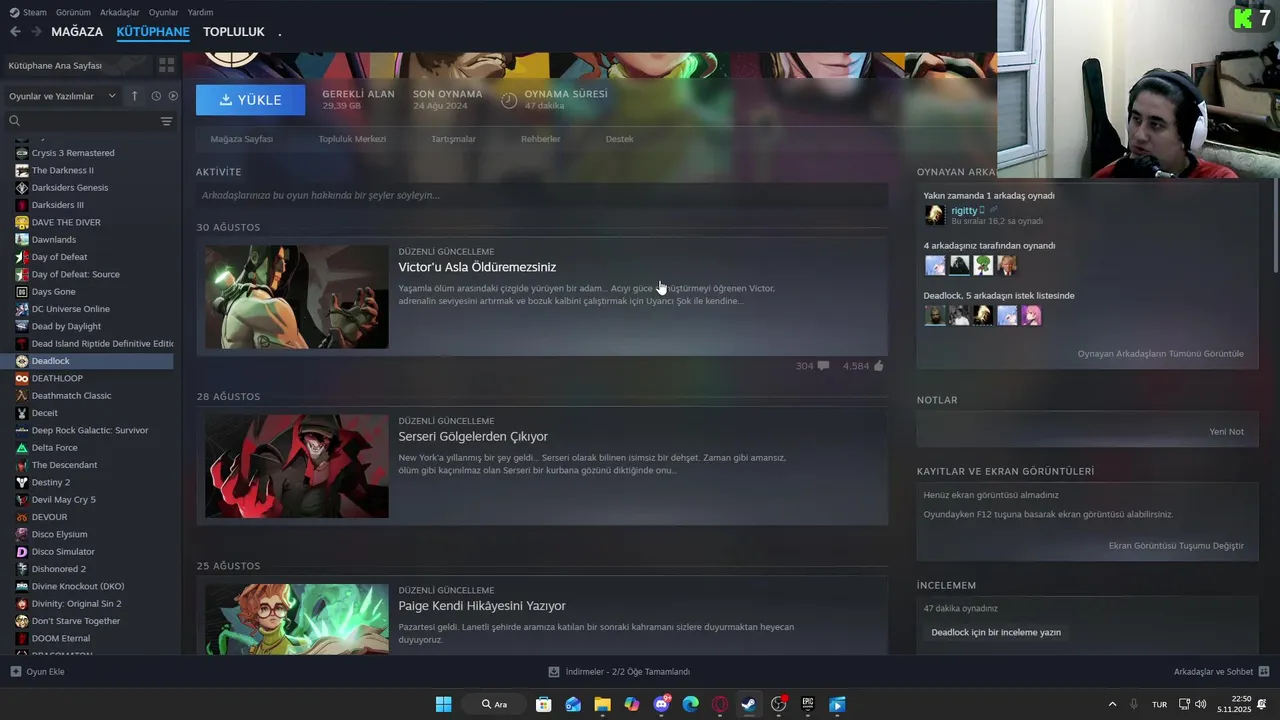1280x720 pixels.
Task: Open the Windows Start button
Action: coord(443,704)
